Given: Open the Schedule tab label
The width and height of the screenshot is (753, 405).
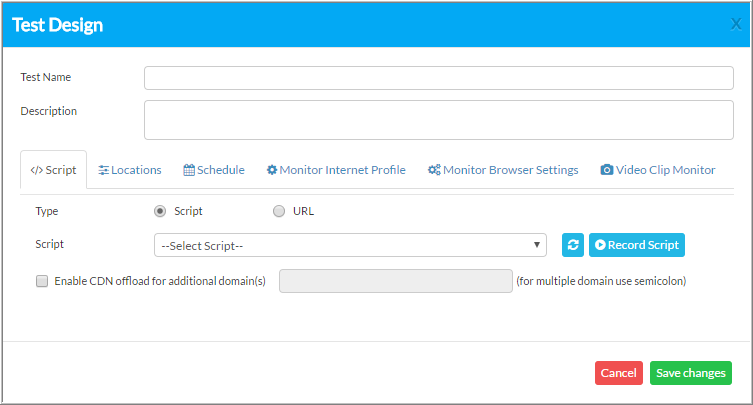Looking at the screenshot, I should [220, 170].
